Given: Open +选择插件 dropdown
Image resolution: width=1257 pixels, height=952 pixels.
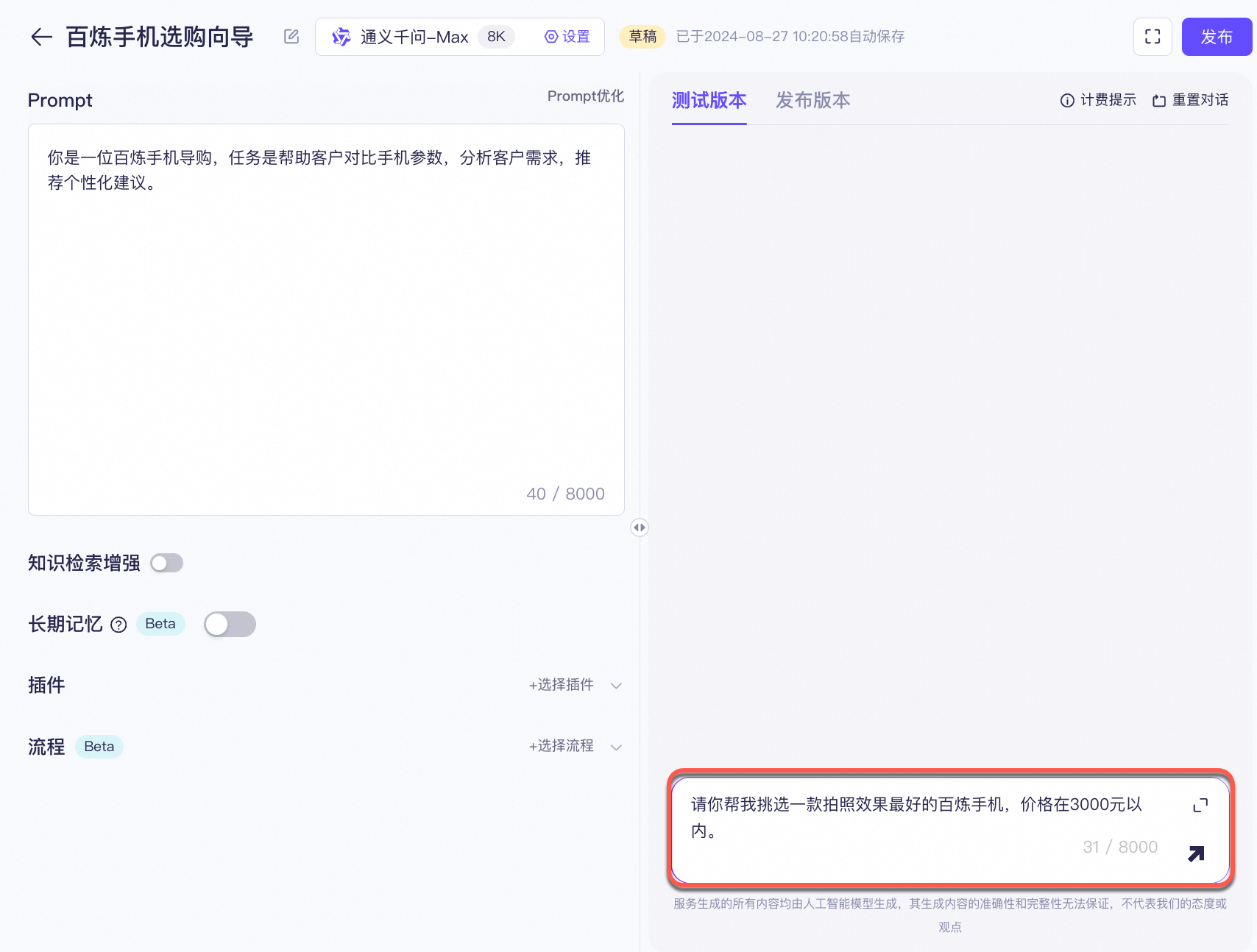Looking at the screenshot, I should 562,685.
